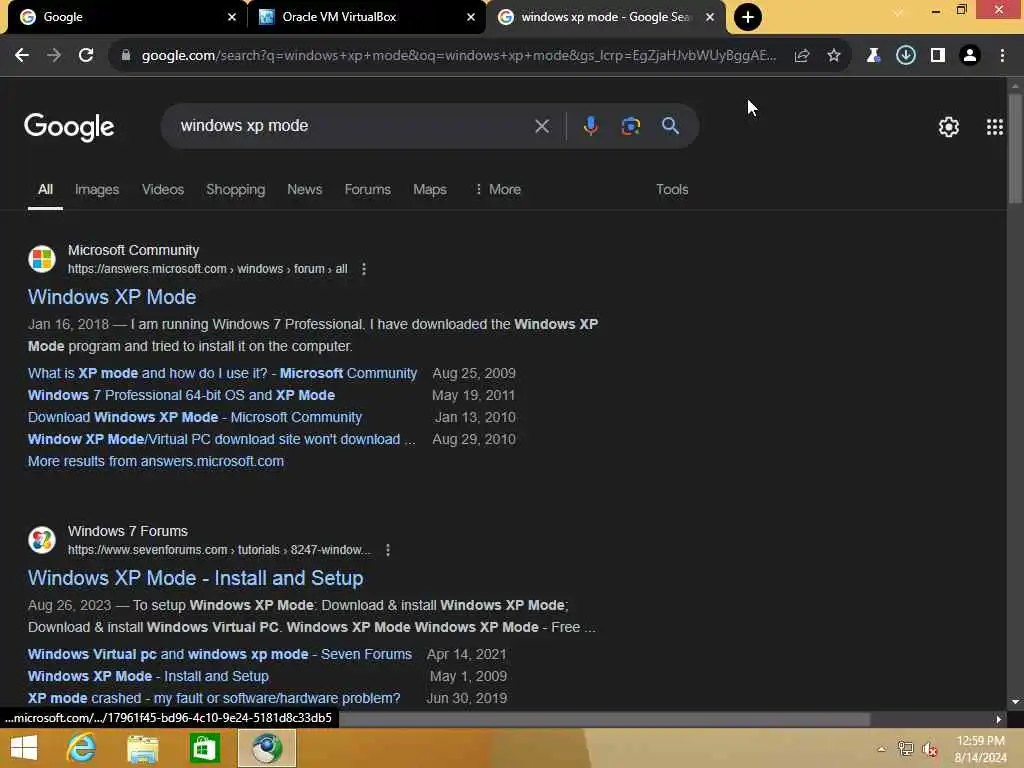
Task: Select the Forums search tab
Action: click(x=368, y=189)
